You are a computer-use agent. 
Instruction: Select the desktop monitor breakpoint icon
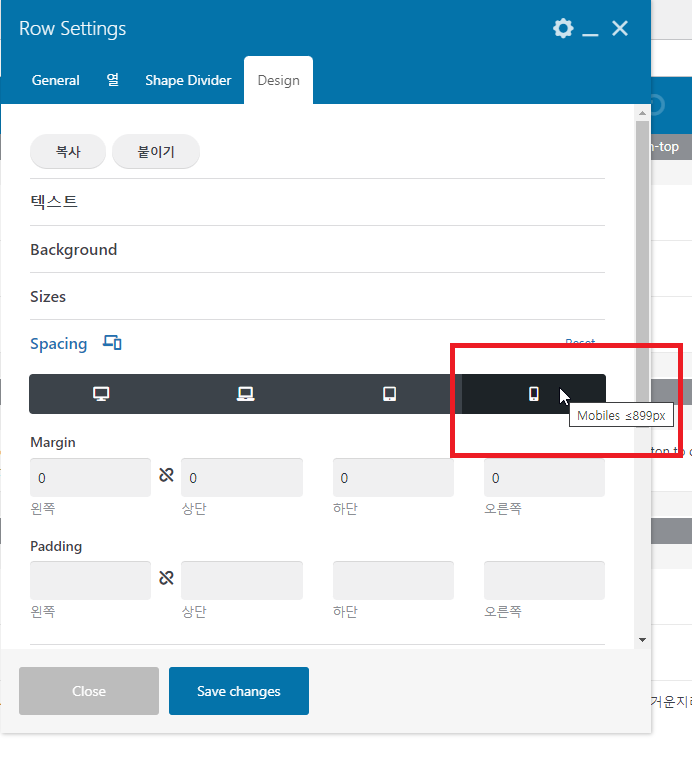coord(101,394)
